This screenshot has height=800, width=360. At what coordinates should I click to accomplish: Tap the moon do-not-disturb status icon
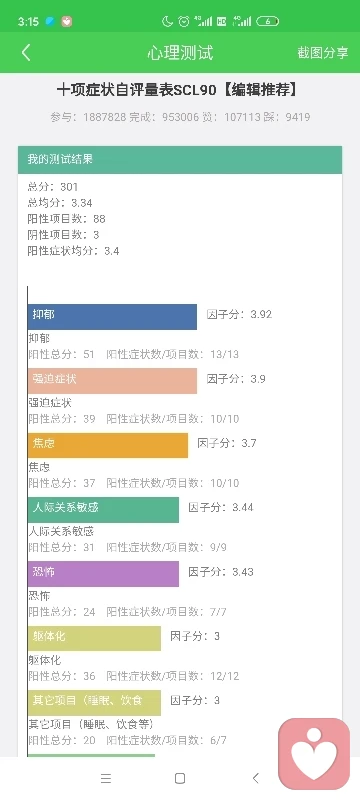(x=167, y=21)
